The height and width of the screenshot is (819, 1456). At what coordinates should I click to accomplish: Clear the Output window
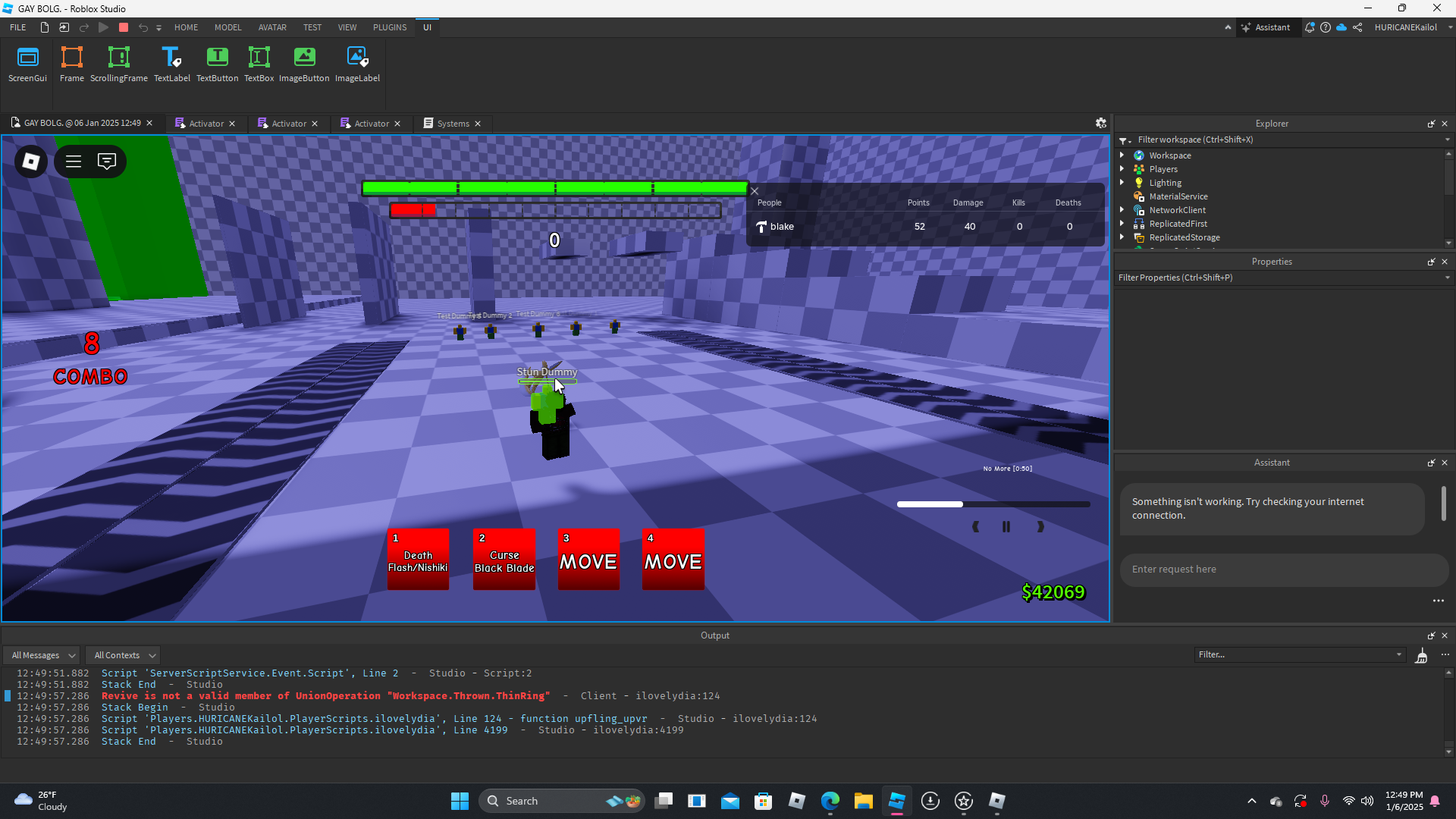tap(1421, 655)
